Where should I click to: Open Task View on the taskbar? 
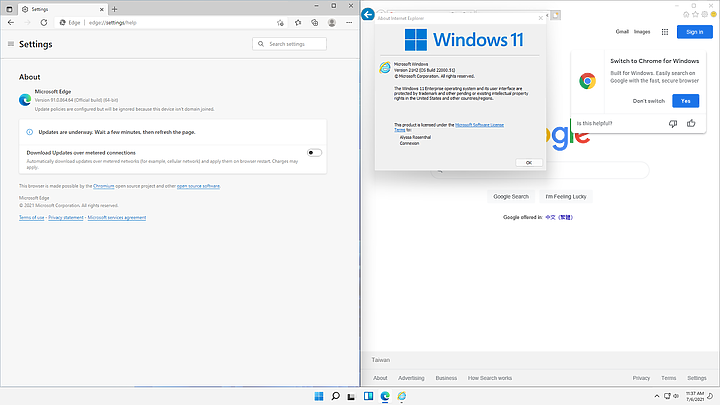coord(352,396)
